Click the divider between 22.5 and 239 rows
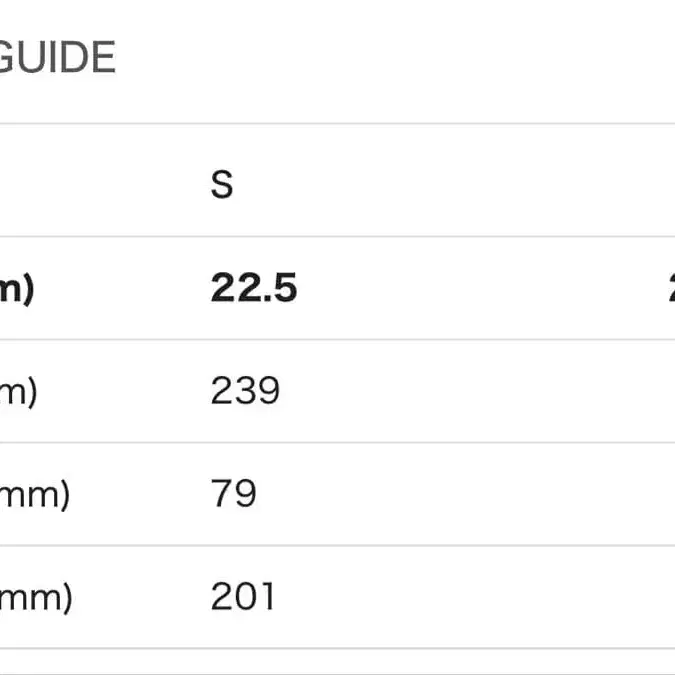 coord(337,340)
